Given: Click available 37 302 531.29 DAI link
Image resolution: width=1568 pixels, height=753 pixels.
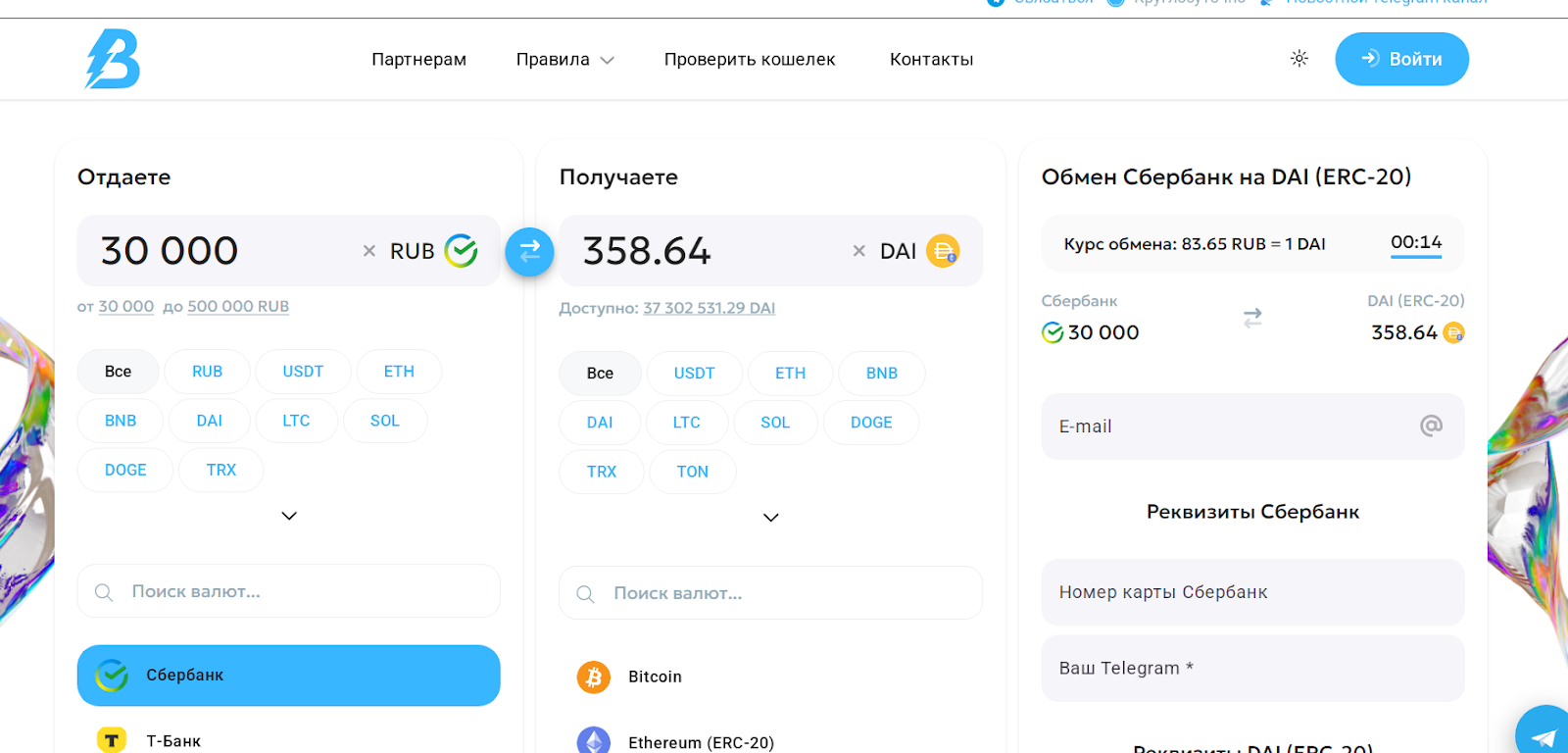Looking at the screenshot, I should (x=710, y=308).
